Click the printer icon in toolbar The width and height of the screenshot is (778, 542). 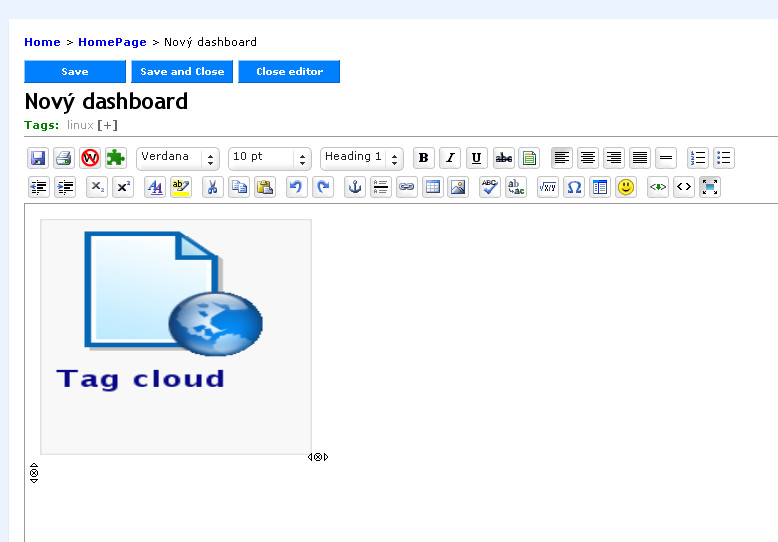64,158
